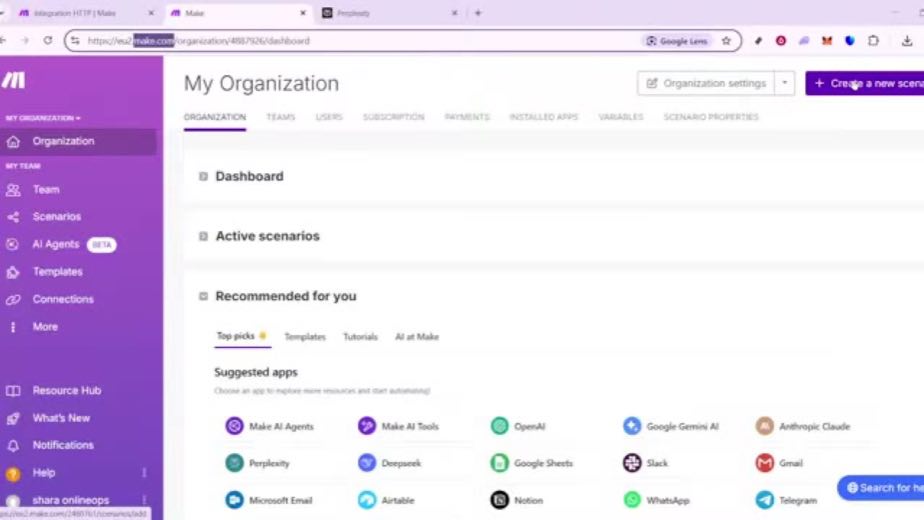Go to Scenarios in the sidebar
The image size is (924, 520).
pyautogui.click(x=57, y=217)
